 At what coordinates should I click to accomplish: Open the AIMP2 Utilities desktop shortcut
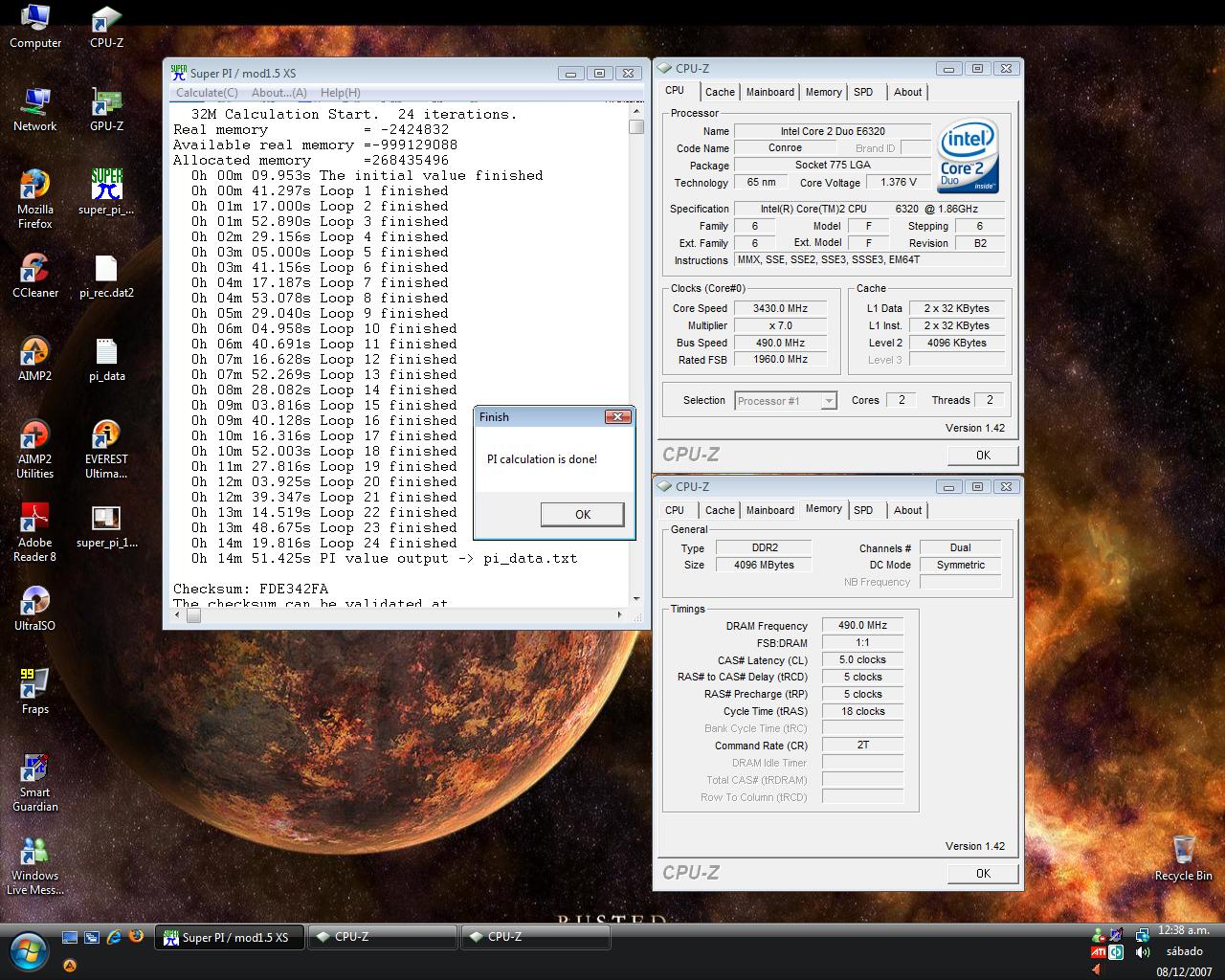(x=35, y=449)
